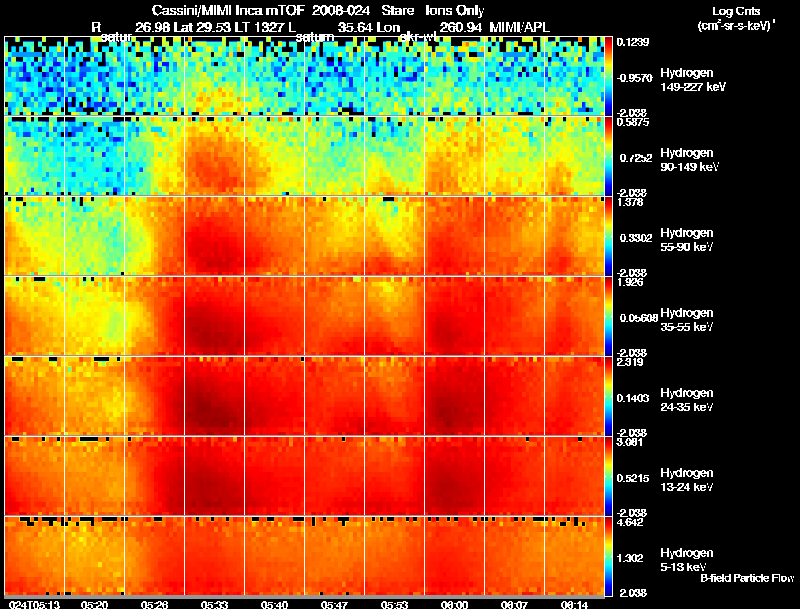The width and height of the screenshot is (800, 609).
Task: Select the 24-35 keV image panel at 05:33
Action: [214, 396]
